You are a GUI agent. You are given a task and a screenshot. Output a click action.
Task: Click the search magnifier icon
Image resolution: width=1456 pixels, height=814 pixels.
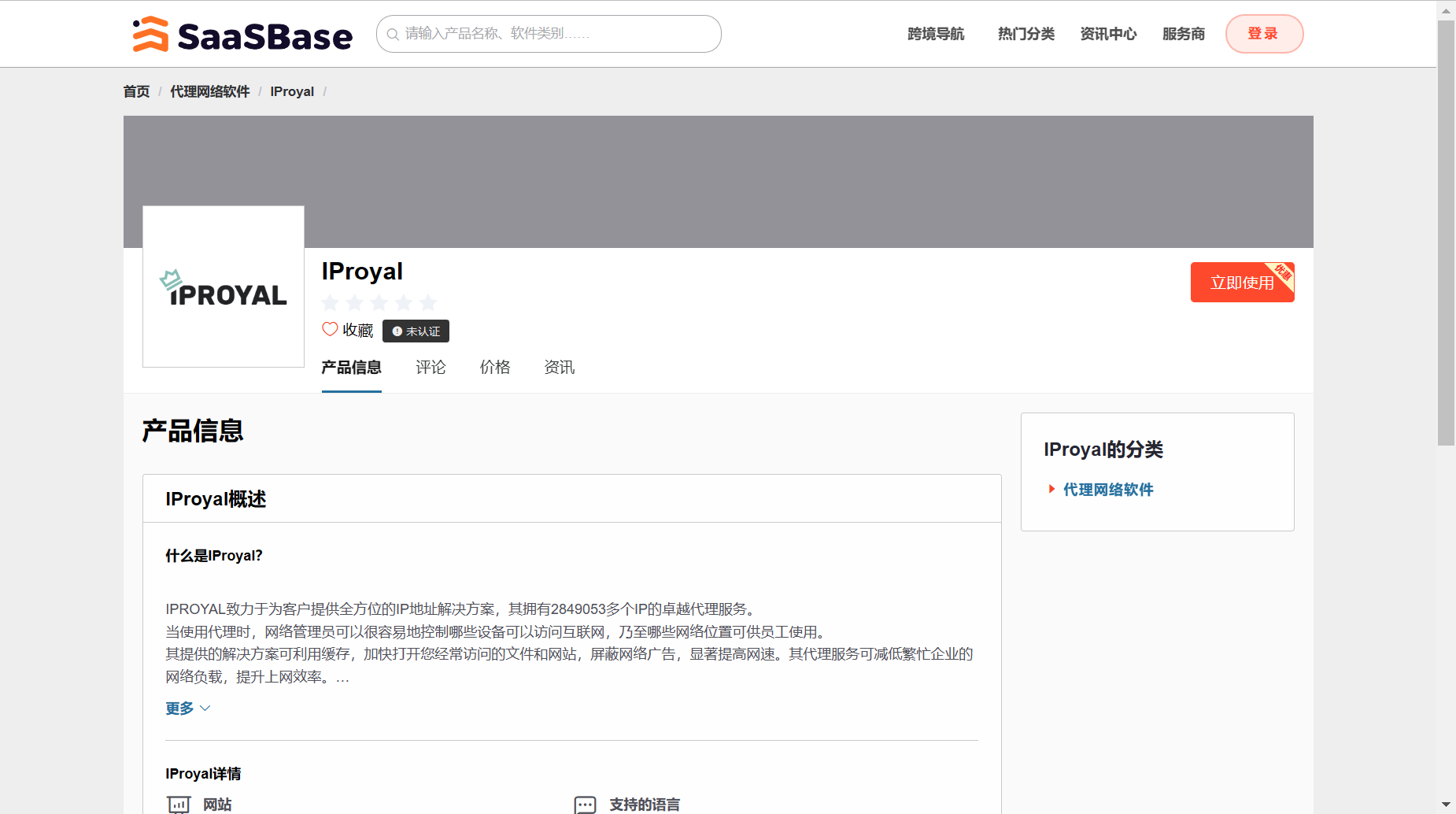pyautogui.click(x=392, y=35)
